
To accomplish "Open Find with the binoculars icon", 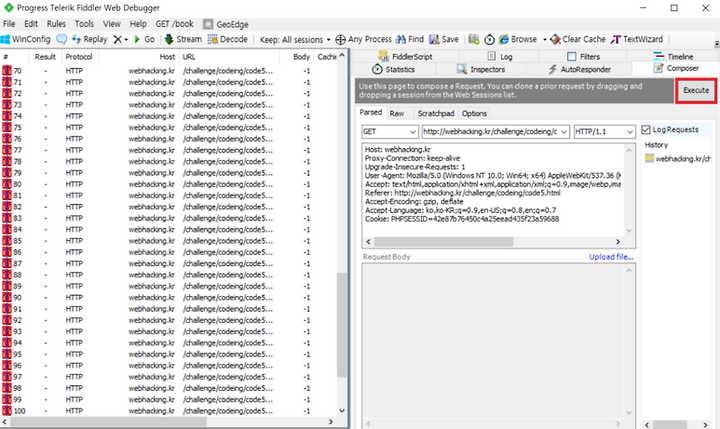I will pos(401,40).
